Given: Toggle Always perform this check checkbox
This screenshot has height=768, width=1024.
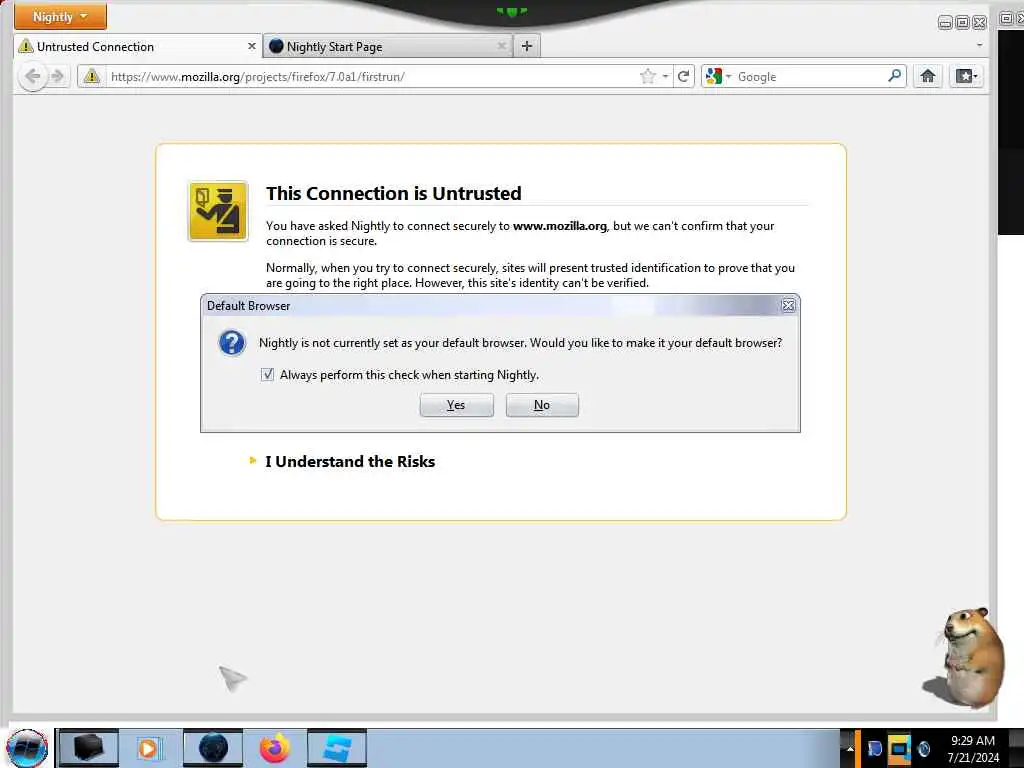Looking at the screenshot, I should 267,374.
